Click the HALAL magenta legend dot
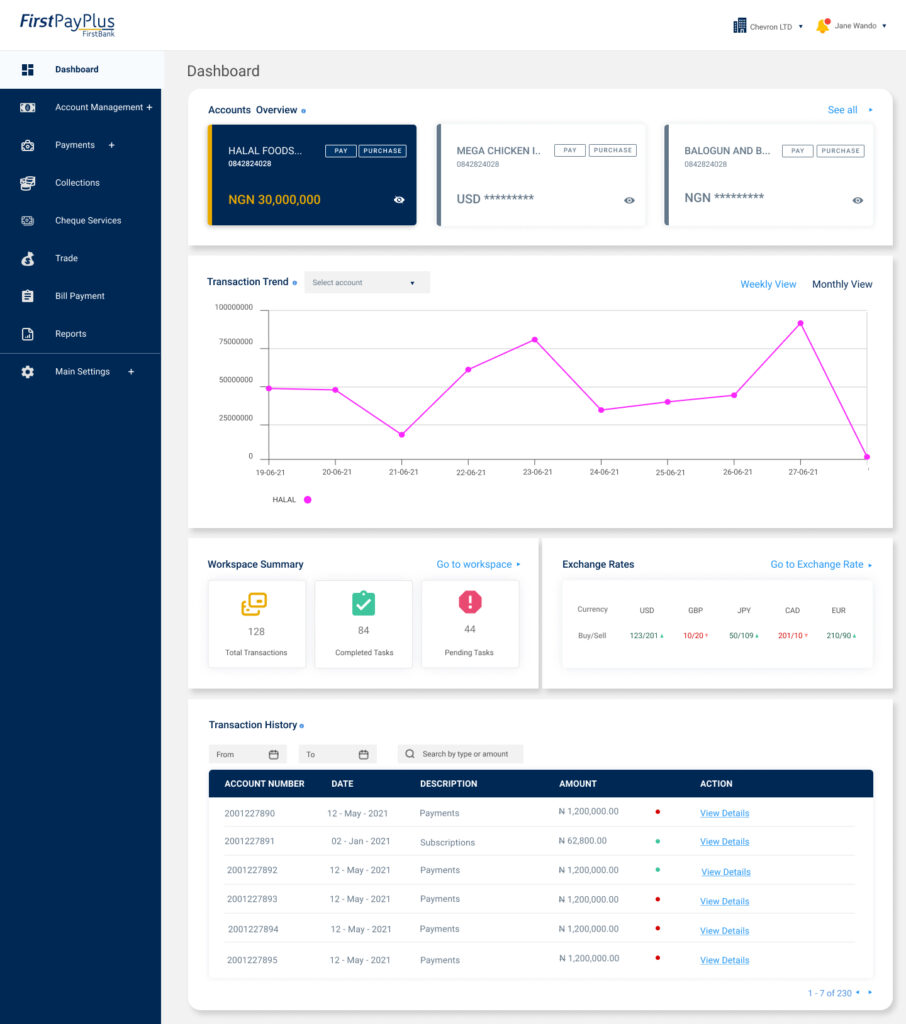The image size is (906, 1024). click(x=307, y=500)
